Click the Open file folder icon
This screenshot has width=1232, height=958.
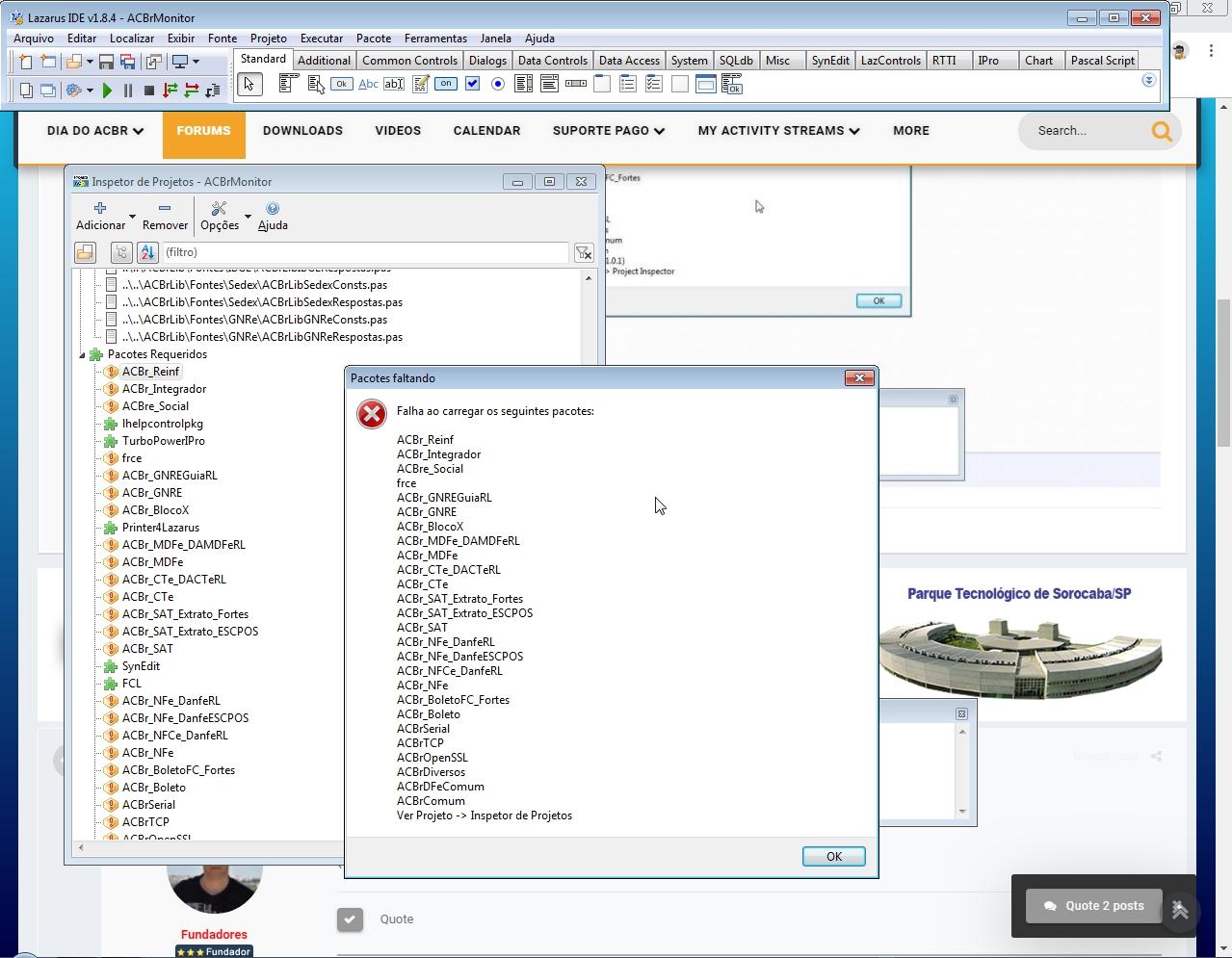(x=73, y=62)
